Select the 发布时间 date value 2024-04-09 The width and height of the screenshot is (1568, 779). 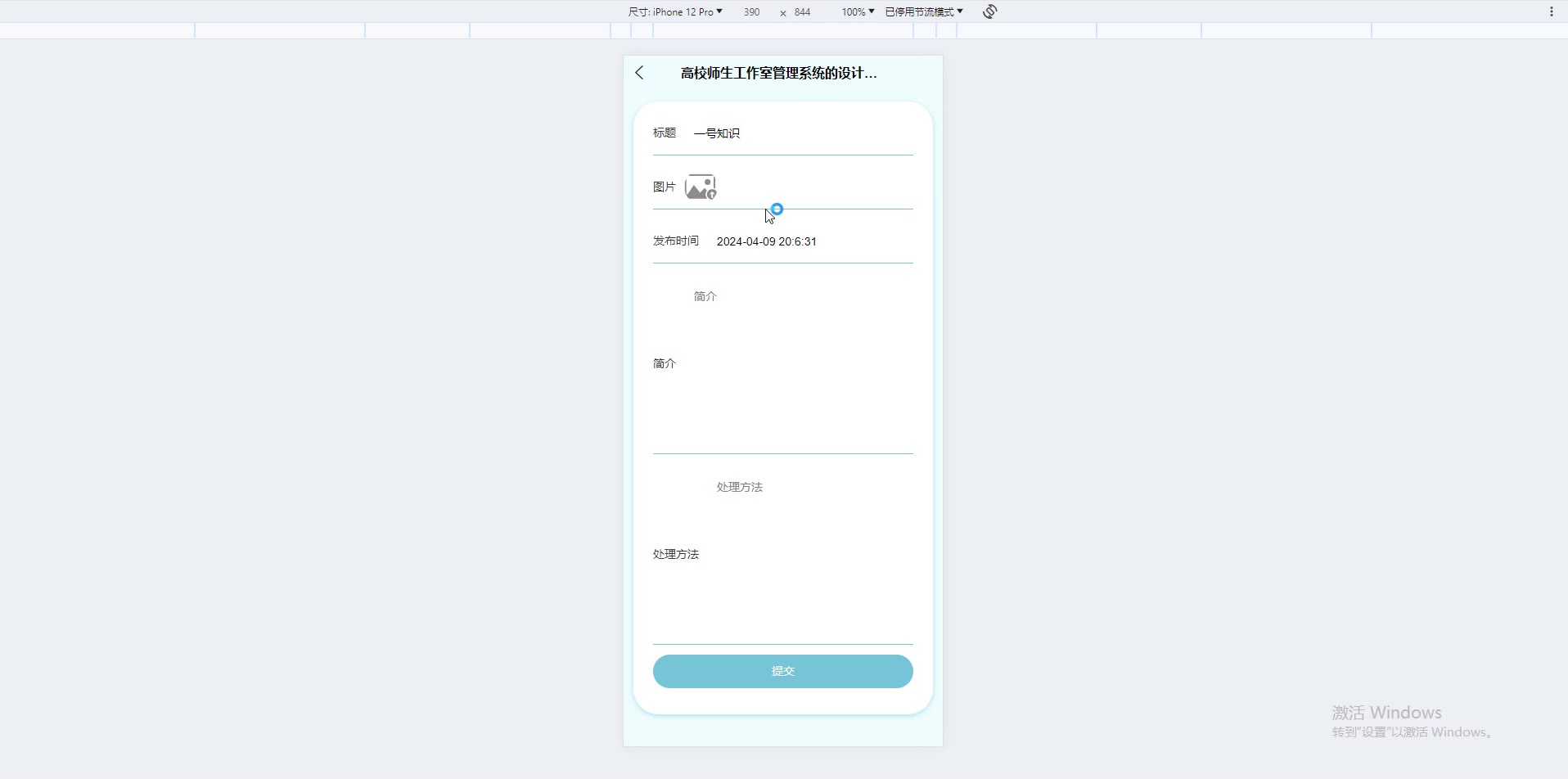coord(767,241)
